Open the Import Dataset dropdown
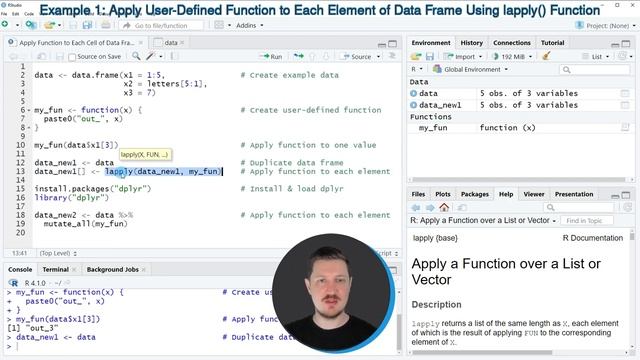Image resolution: width=640 pixels, height=360 pixels. (462, 56)
